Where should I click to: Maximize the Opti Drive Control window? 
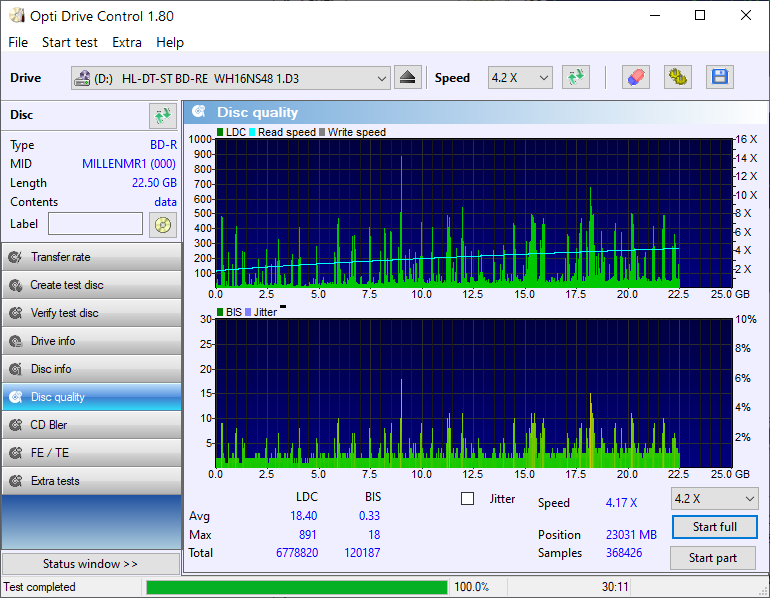pos(700,16)
